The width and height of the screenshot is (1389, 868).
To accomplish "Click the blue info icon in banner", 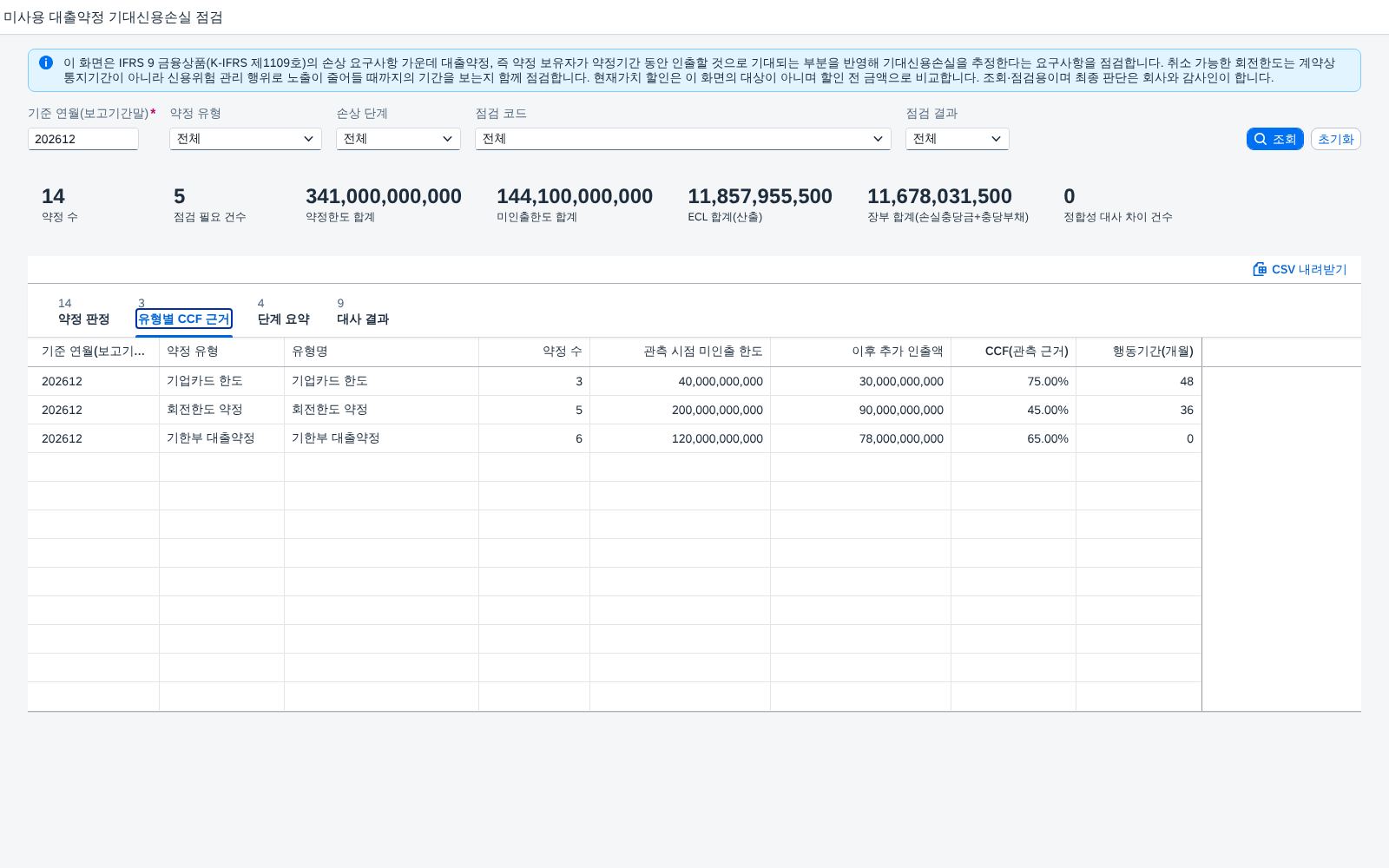I will [46, 62].
